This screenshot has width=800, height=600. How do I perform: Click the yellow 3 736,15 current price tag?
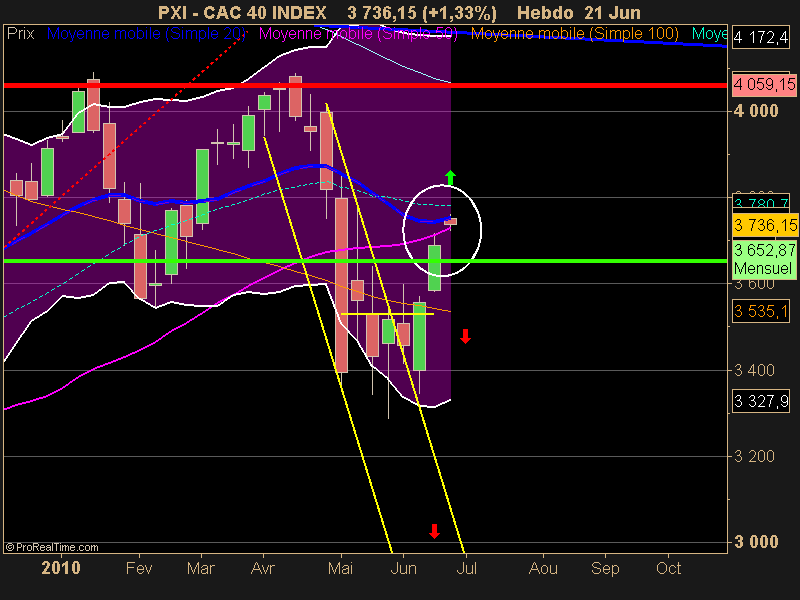coord(764,225)
